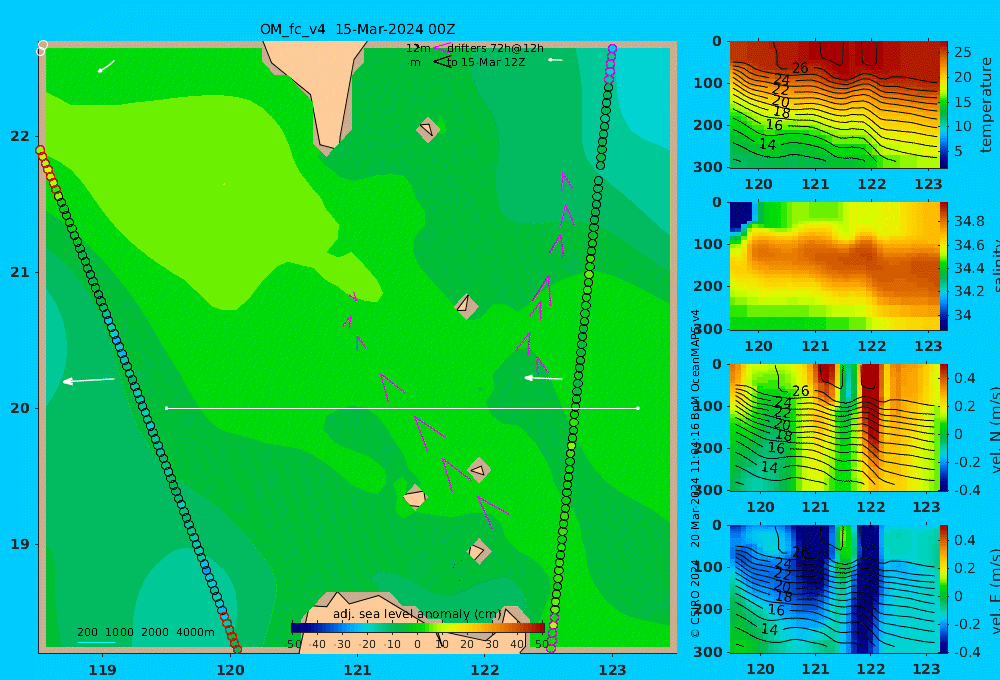Click the yellow-red circle starting the western track
This screenshot has height=680, width=1000.
(x=40, y=150)
